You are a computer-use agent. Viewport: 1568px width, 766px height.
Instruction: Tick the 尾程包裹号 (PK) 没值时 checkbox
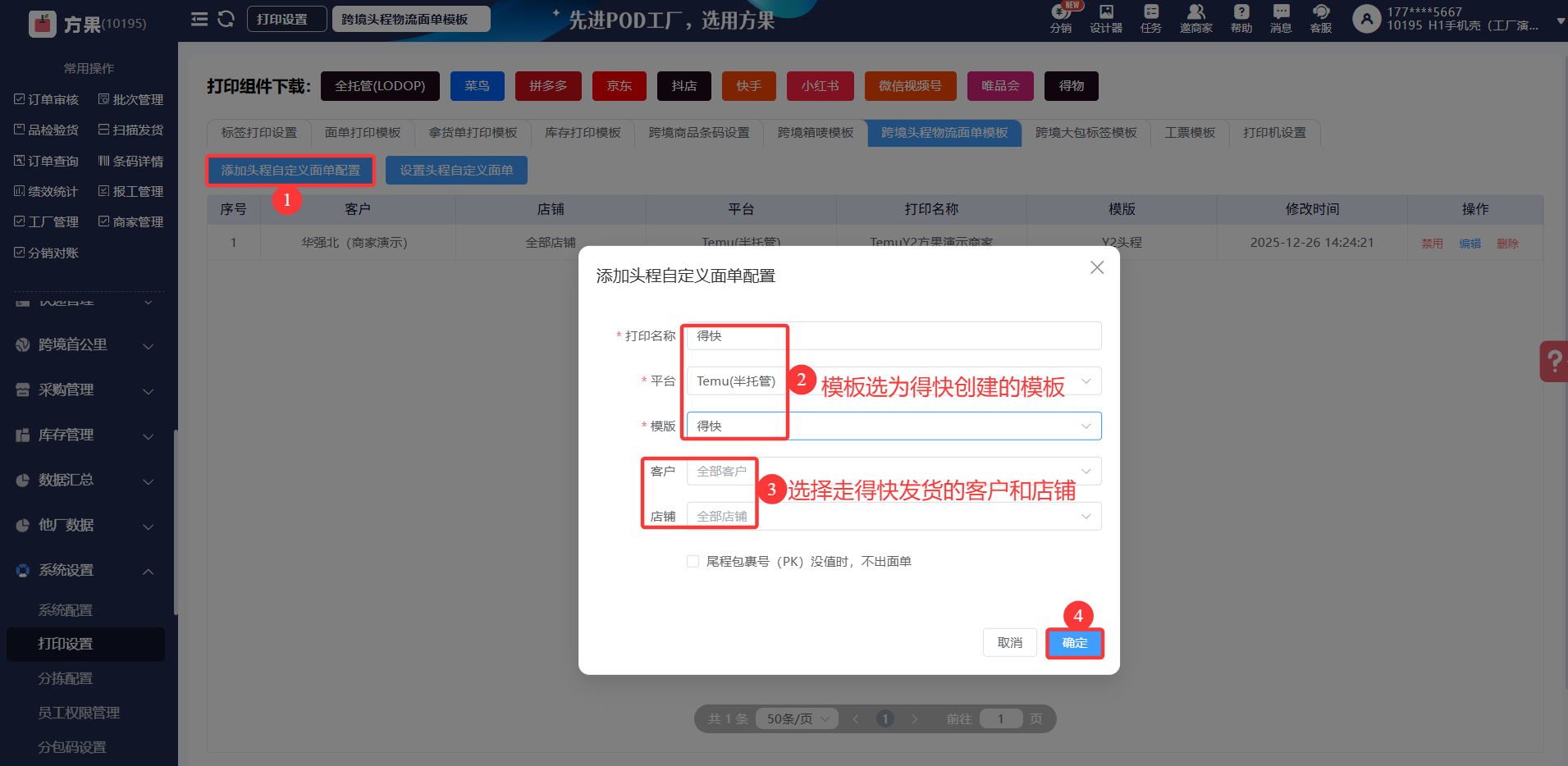693,561
